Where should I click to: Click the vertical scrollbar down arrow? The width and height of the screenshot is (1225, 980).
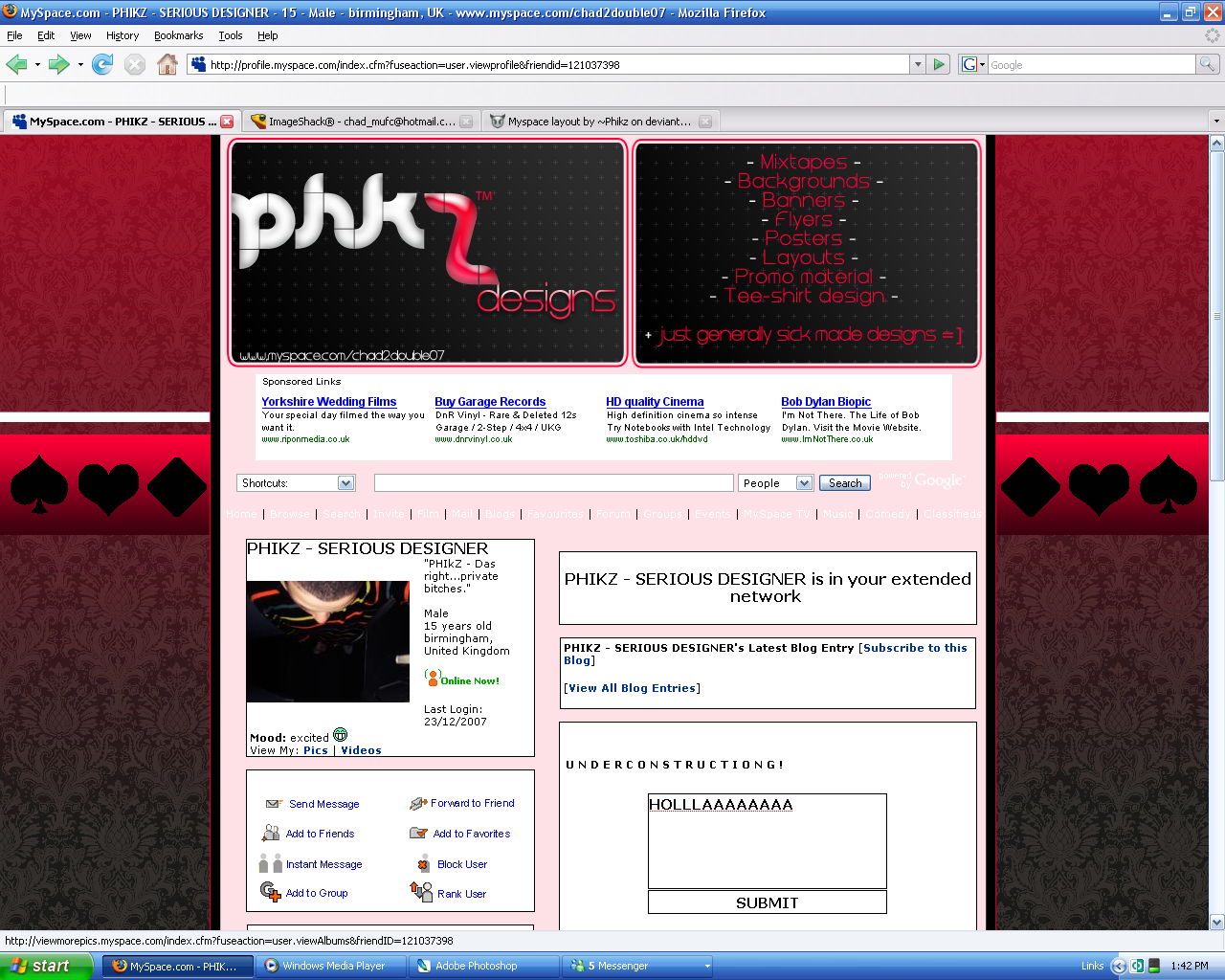1216,923
